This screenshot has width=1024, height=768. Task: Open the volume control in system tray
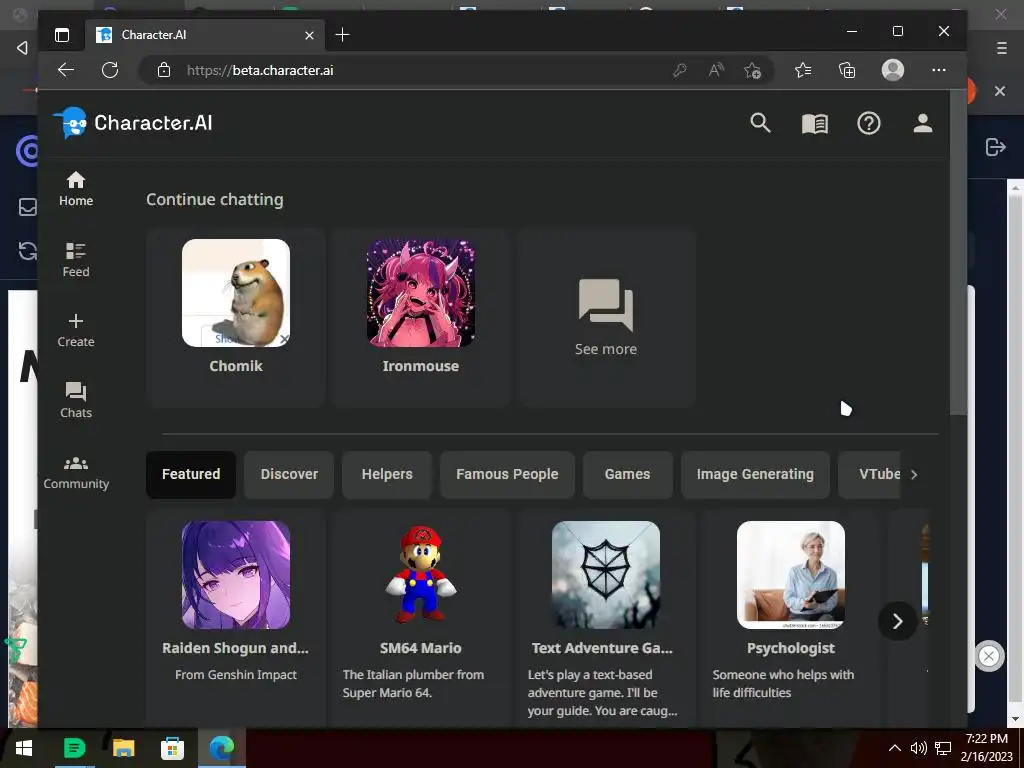918,748
